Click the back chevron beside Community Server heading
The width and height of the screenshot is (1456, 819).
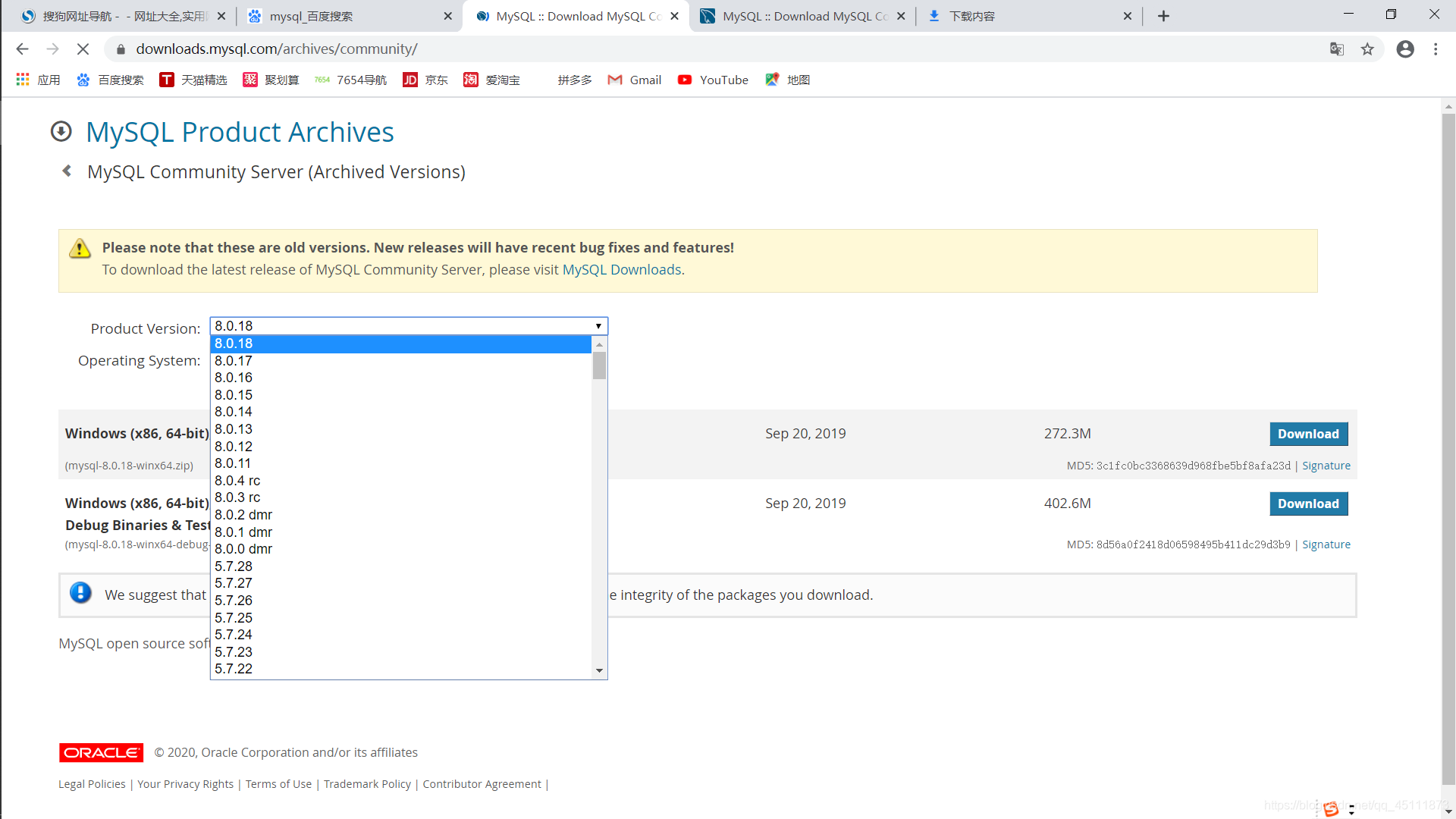[x=67, y=171]
